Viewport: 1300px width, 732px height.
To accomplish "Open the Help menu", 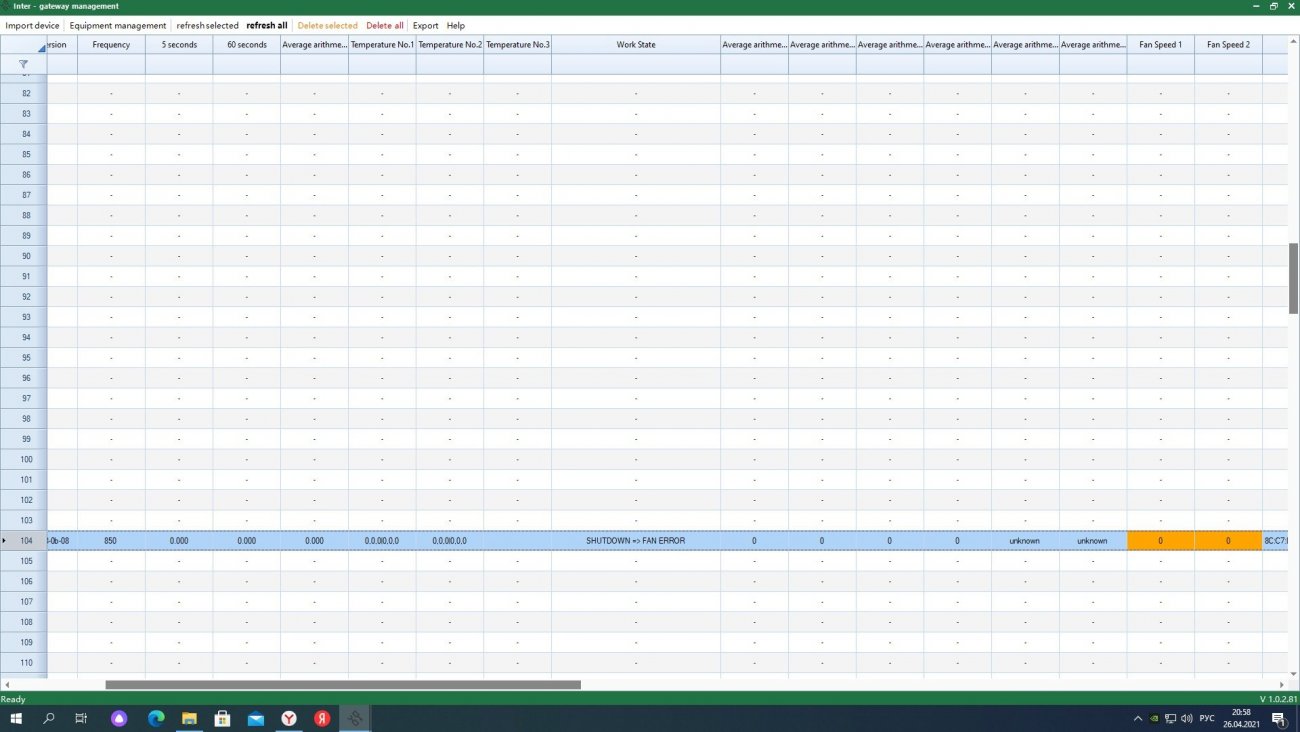I will 456,25.
